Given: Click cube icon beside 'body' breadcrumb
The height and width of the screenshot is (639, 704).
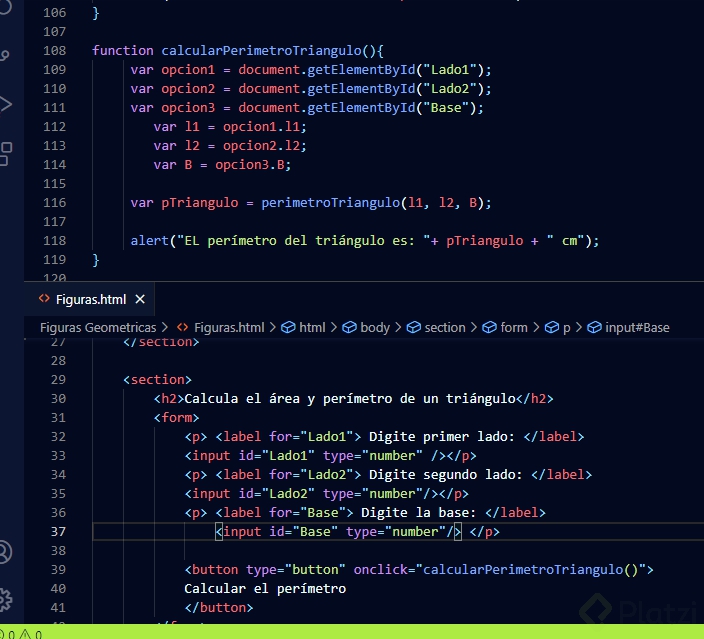Looking at the screenshot, I should 349,327.
